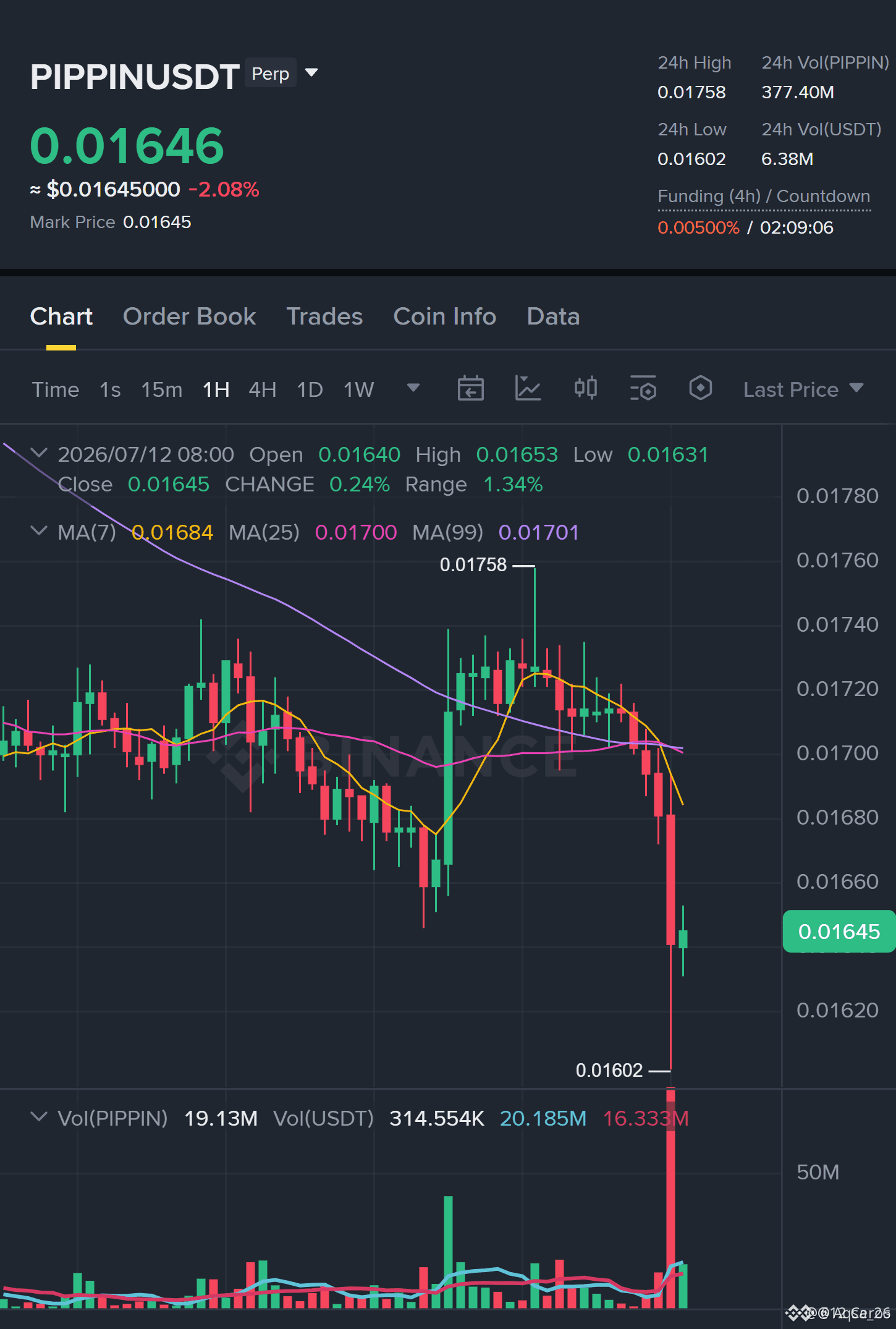Open the Coin Info tab

pos(445,316)
